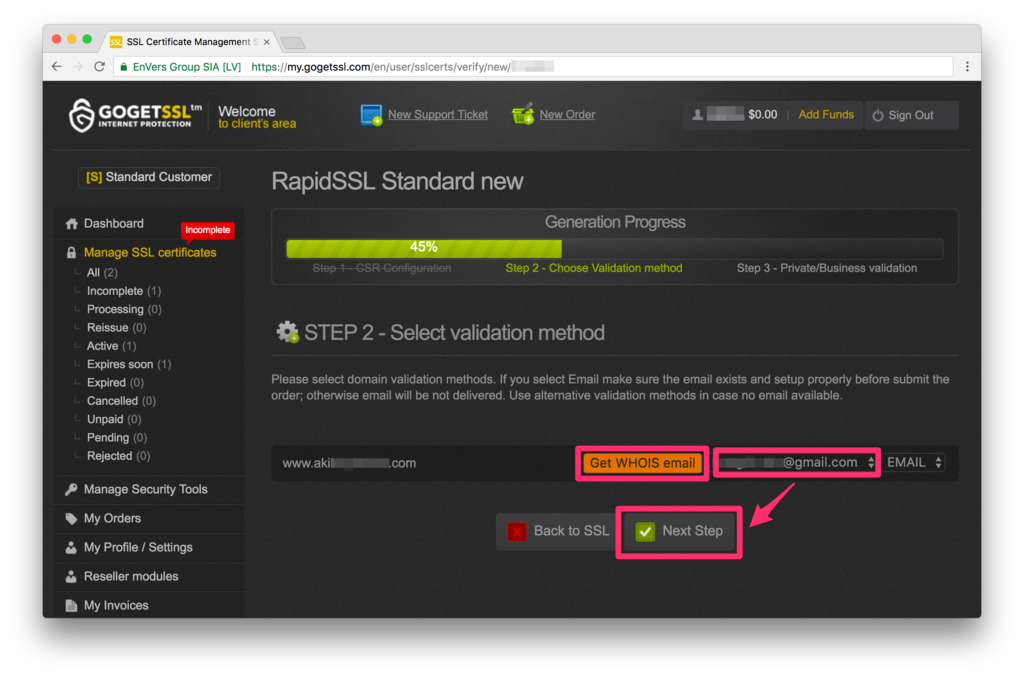Show Reissue (0) certificates

click(x=116, y=328)
